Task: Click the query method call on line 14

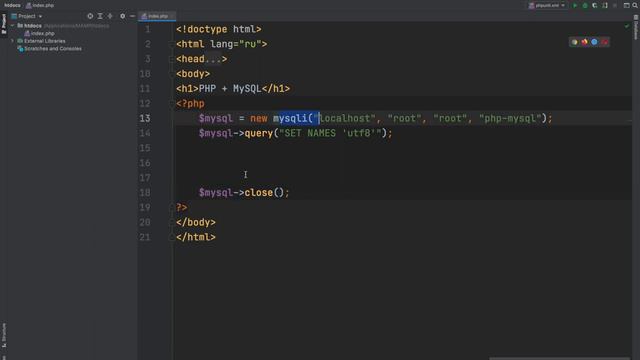Action: 258,133
